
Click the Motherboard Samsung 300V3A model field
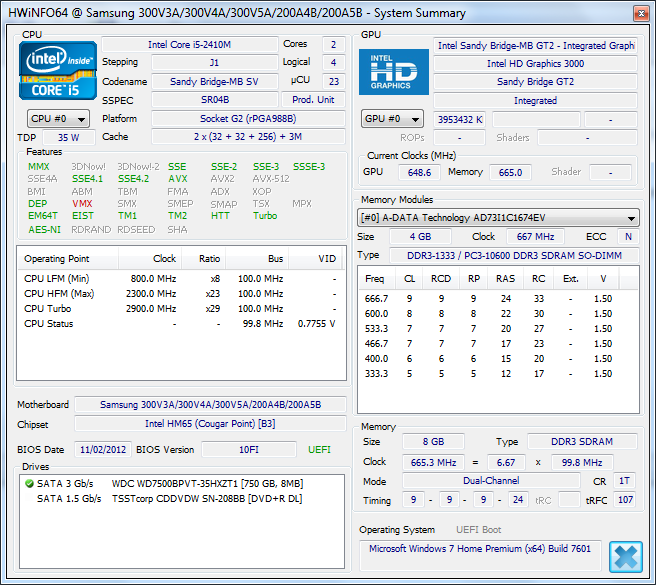[210, 404]
